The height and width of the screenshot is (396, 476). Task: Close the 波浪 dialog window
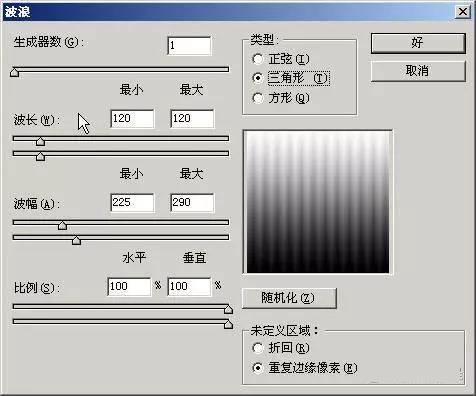click(463, 12)
